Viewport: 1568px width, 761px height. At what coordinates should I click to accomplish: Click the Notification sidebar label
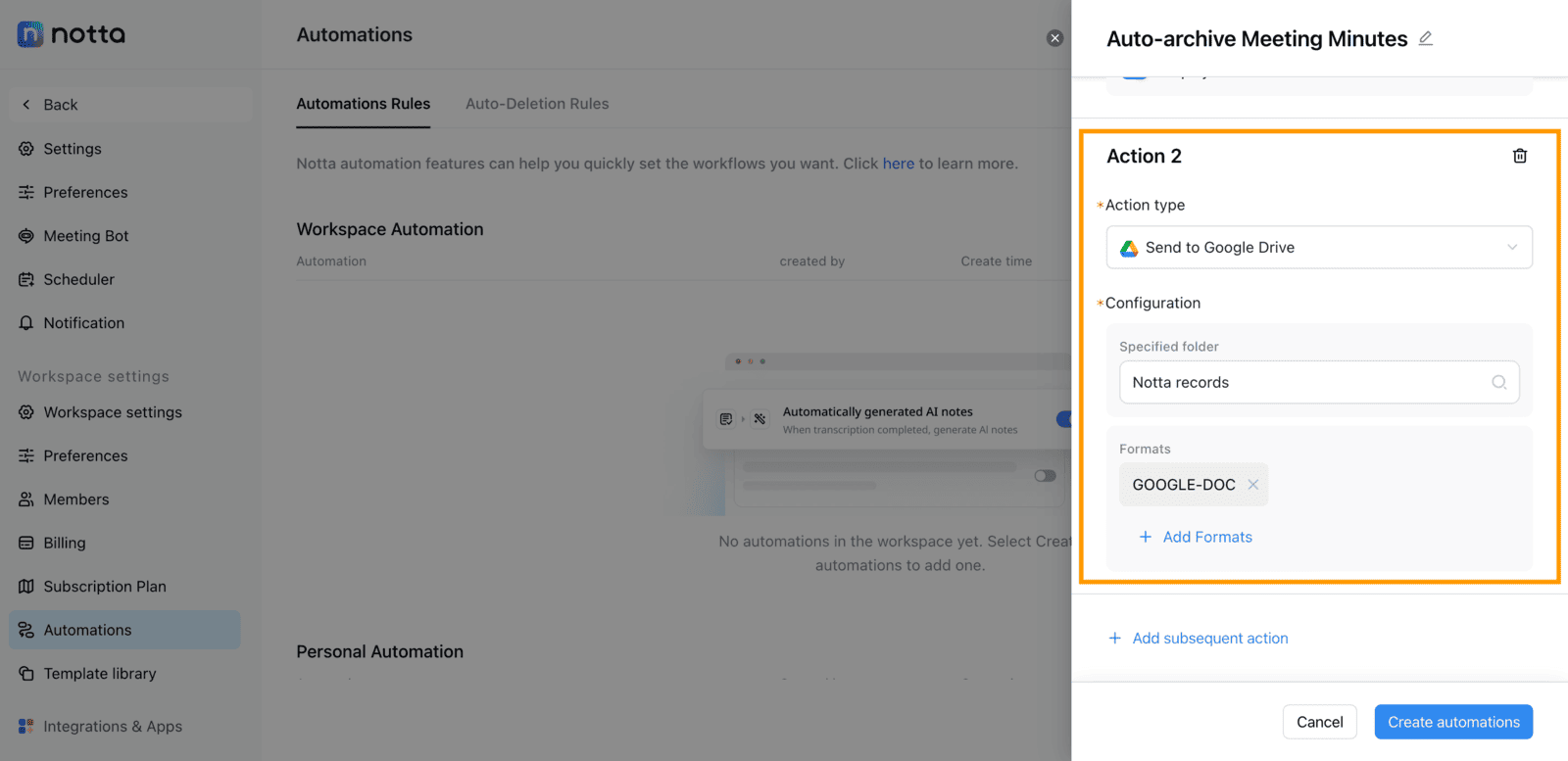pos(84,323)
